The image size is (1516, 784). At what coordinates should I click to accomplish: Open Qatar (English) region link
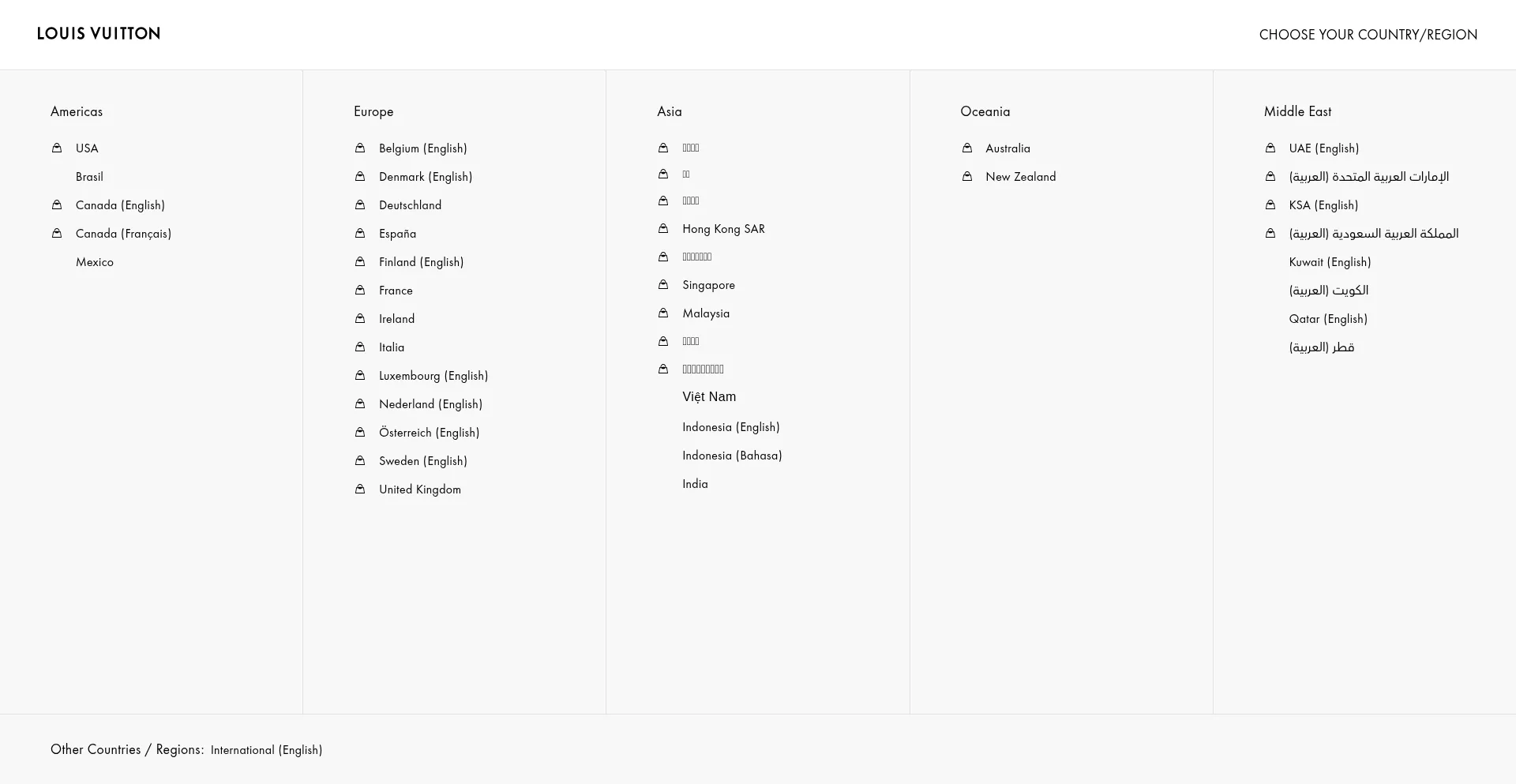[1328, 319]
